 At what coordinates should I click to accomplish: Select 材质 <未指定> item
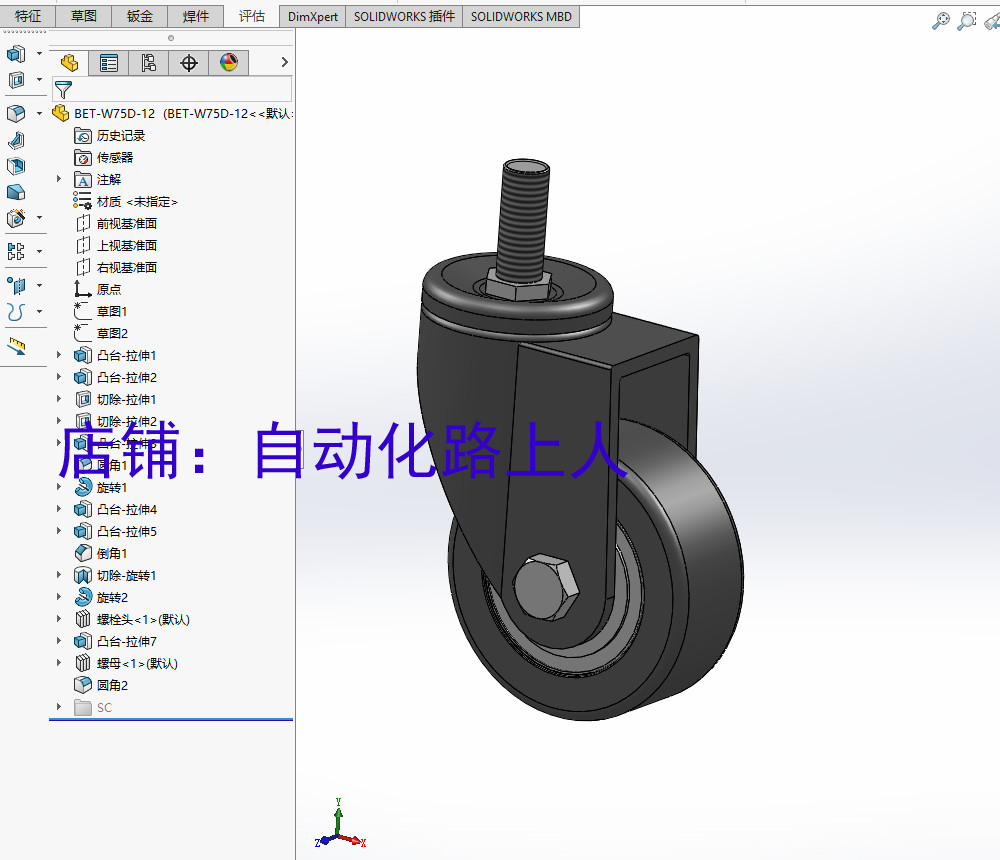click(136, 202)
